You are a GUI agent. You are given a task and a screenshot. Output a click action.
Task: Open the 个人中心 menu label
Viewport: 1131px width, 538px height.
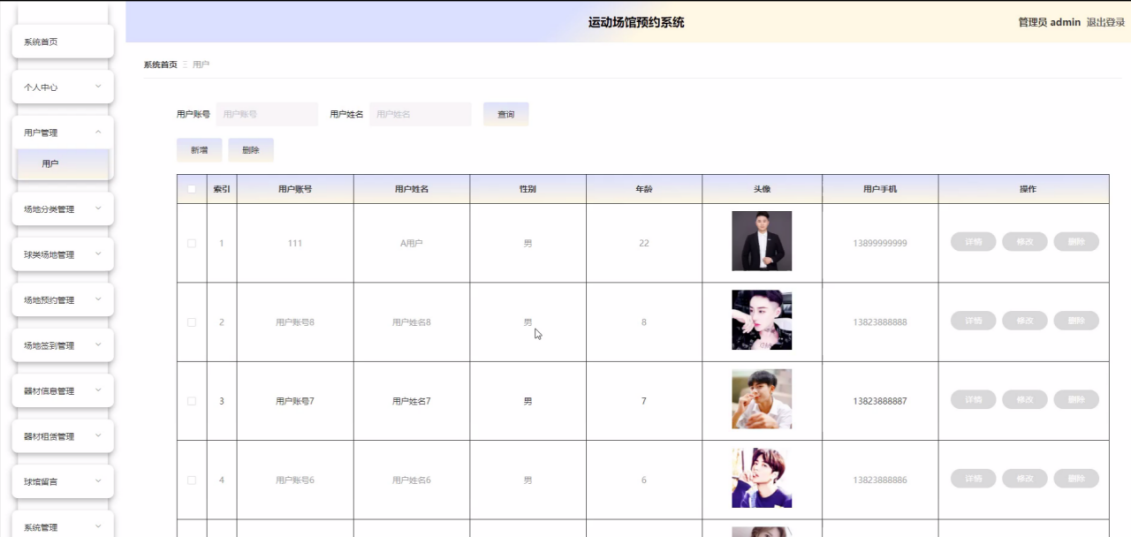coord(41,87)
